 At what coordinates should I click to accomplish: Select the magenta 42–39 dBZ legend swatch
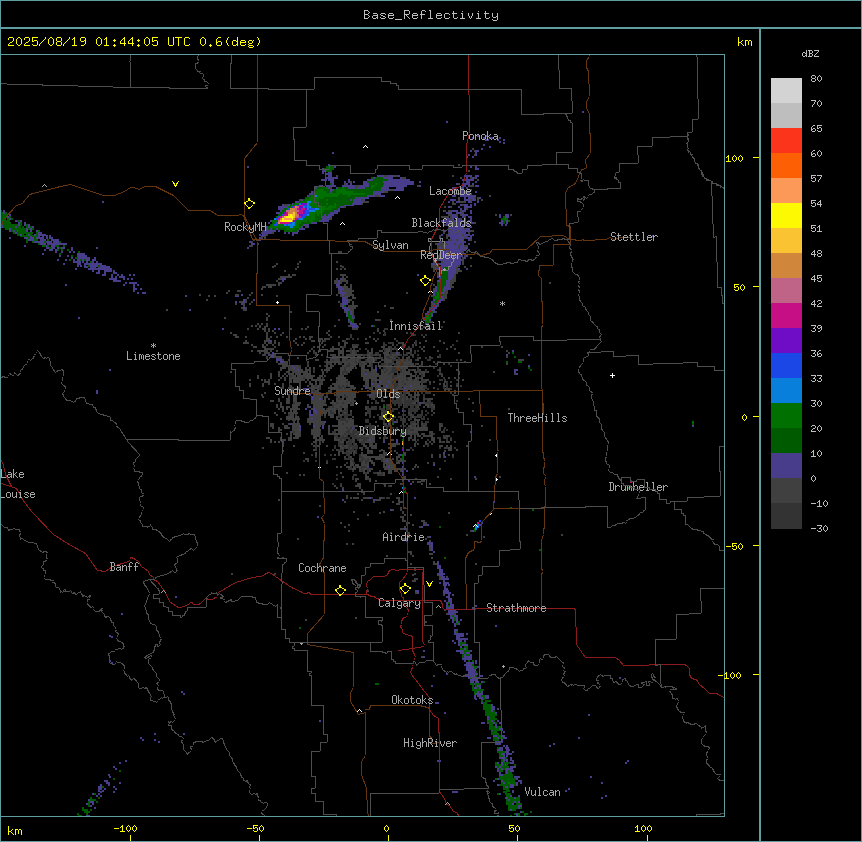pyautogui.click(x=786, y=315)
